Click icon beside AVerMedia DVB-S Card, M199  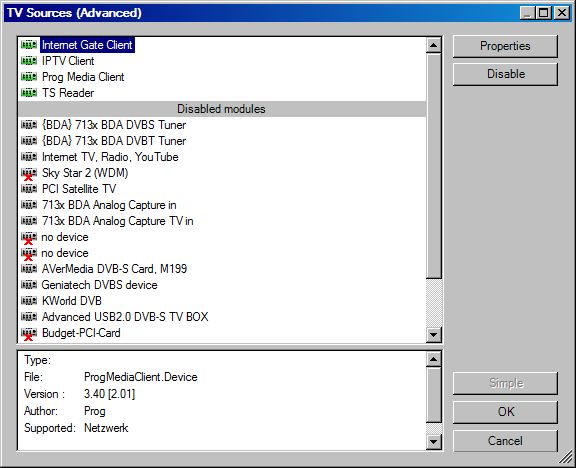coord(29,269)
